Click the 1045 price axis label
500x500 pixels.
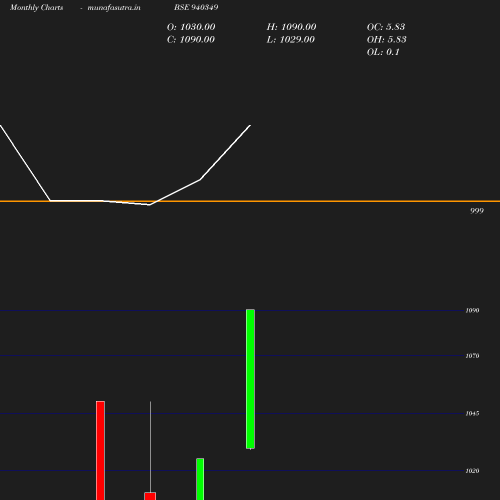click(472, 413)
